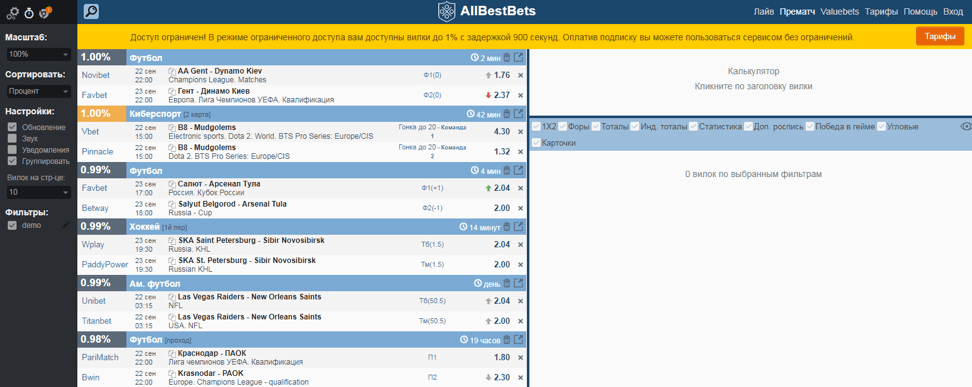The width and height of the screenshot is (972, 387).
Task: Open the Unibet bookmaker link
Action: click(94, 301)
